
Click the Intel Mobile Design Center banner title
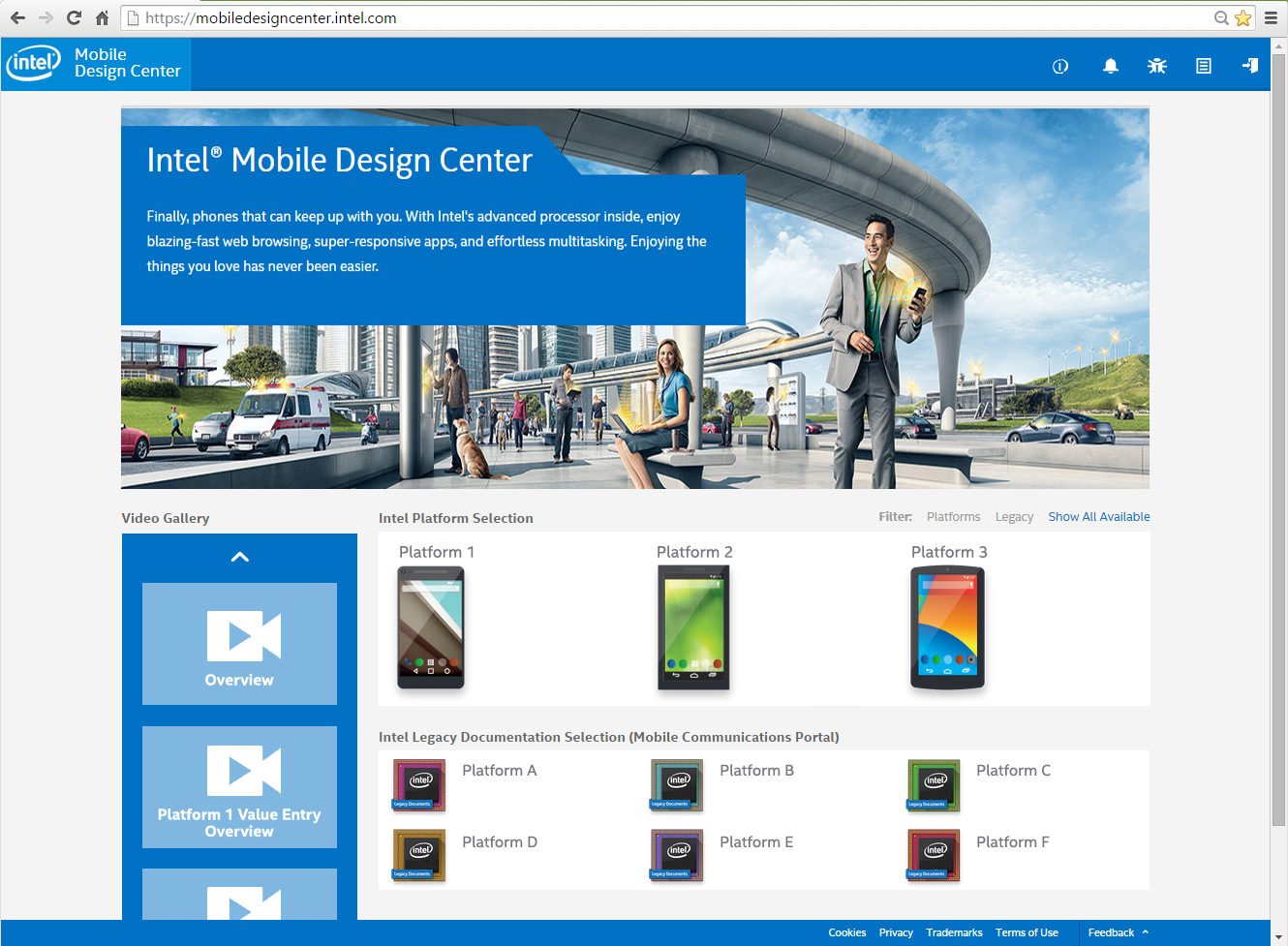coord(340,160)
